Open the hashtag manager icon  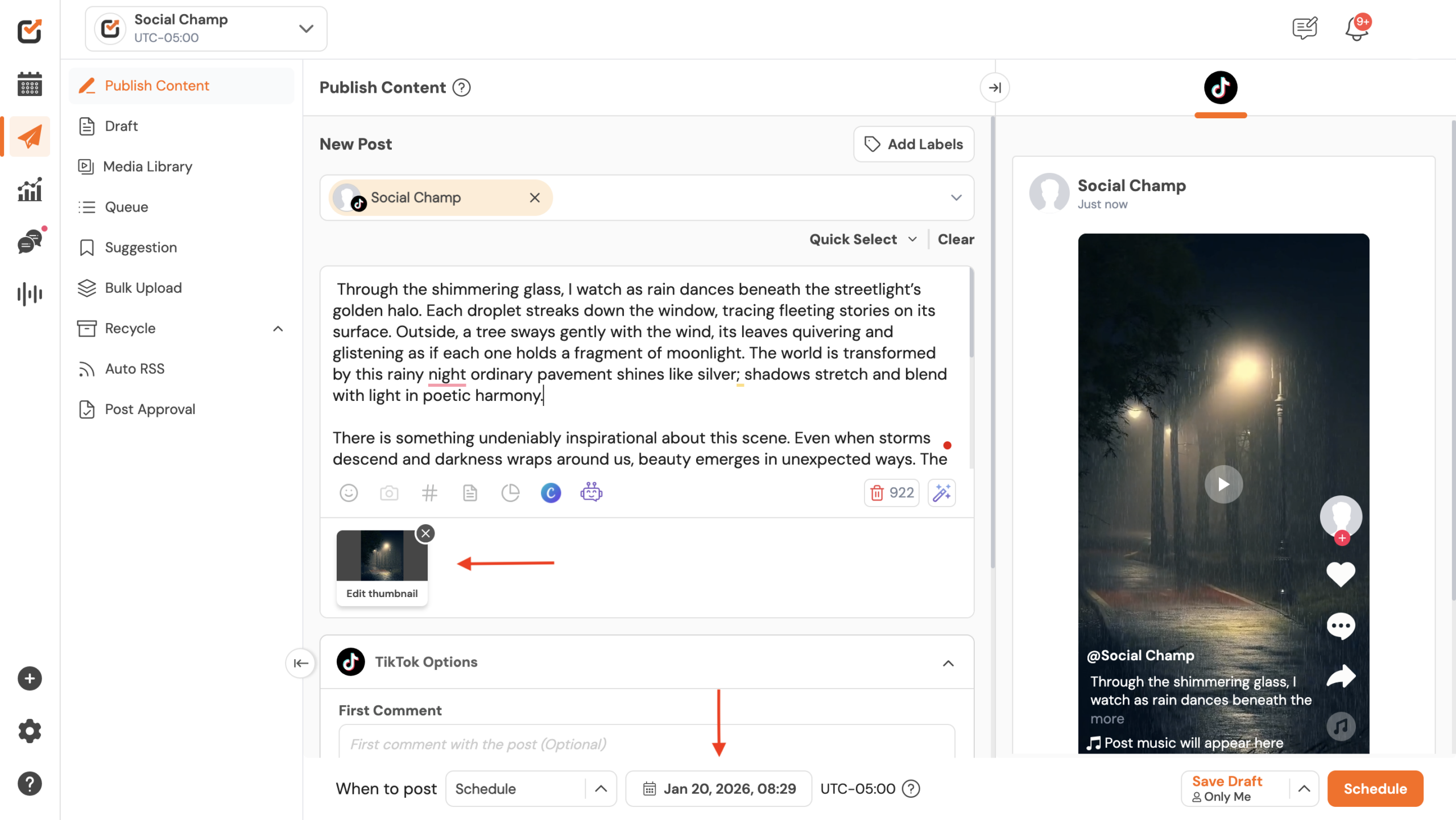(x=429, y=492)
